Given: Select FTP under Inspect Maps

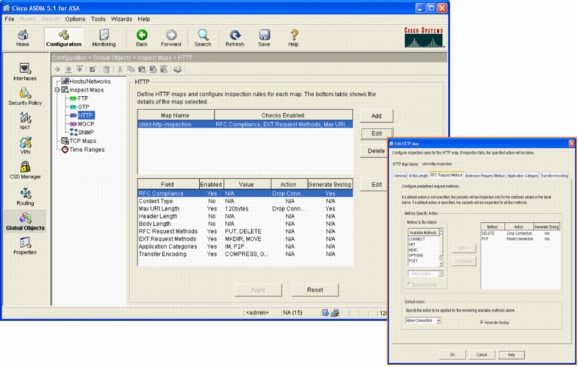Looking at the screenshot, I should [79, 98].
